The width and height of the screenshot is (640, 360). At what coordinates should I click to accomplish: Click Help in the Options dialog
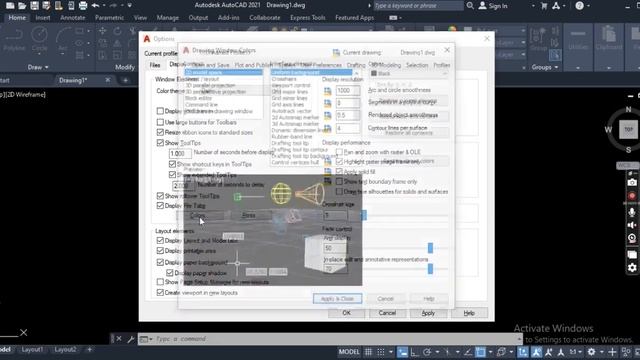pyautogui.click(x=469, y=313)
